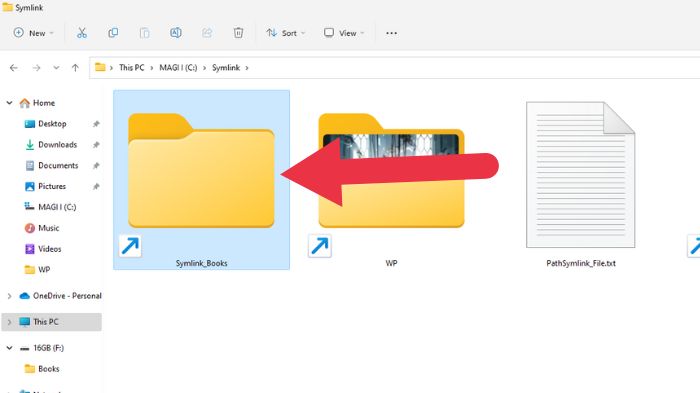Open the Sort options dropdown
This screenshot has height=393, width=700.
[x=286, y=33]
